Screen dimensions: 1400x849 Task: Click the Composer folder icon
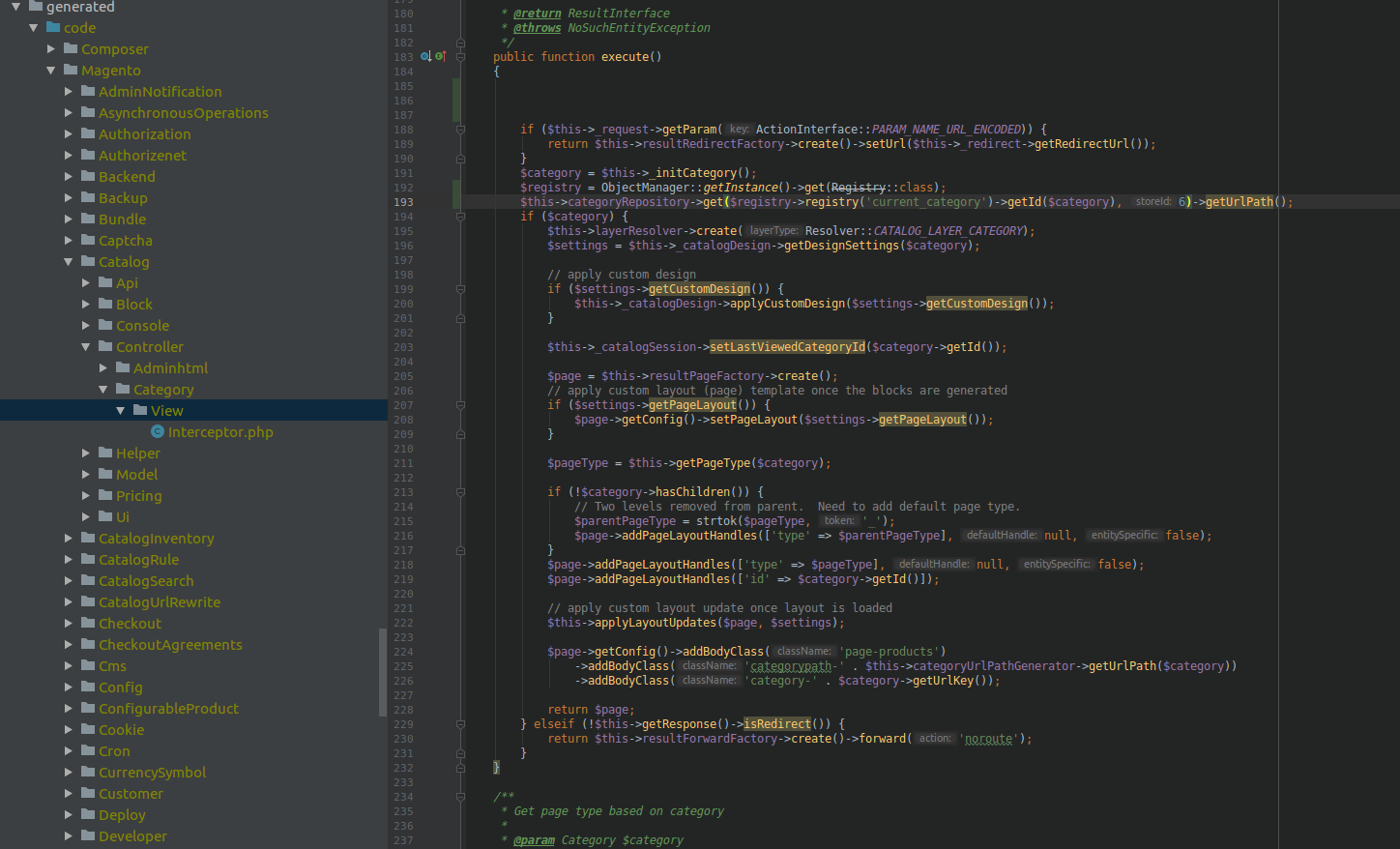point(71,48)
